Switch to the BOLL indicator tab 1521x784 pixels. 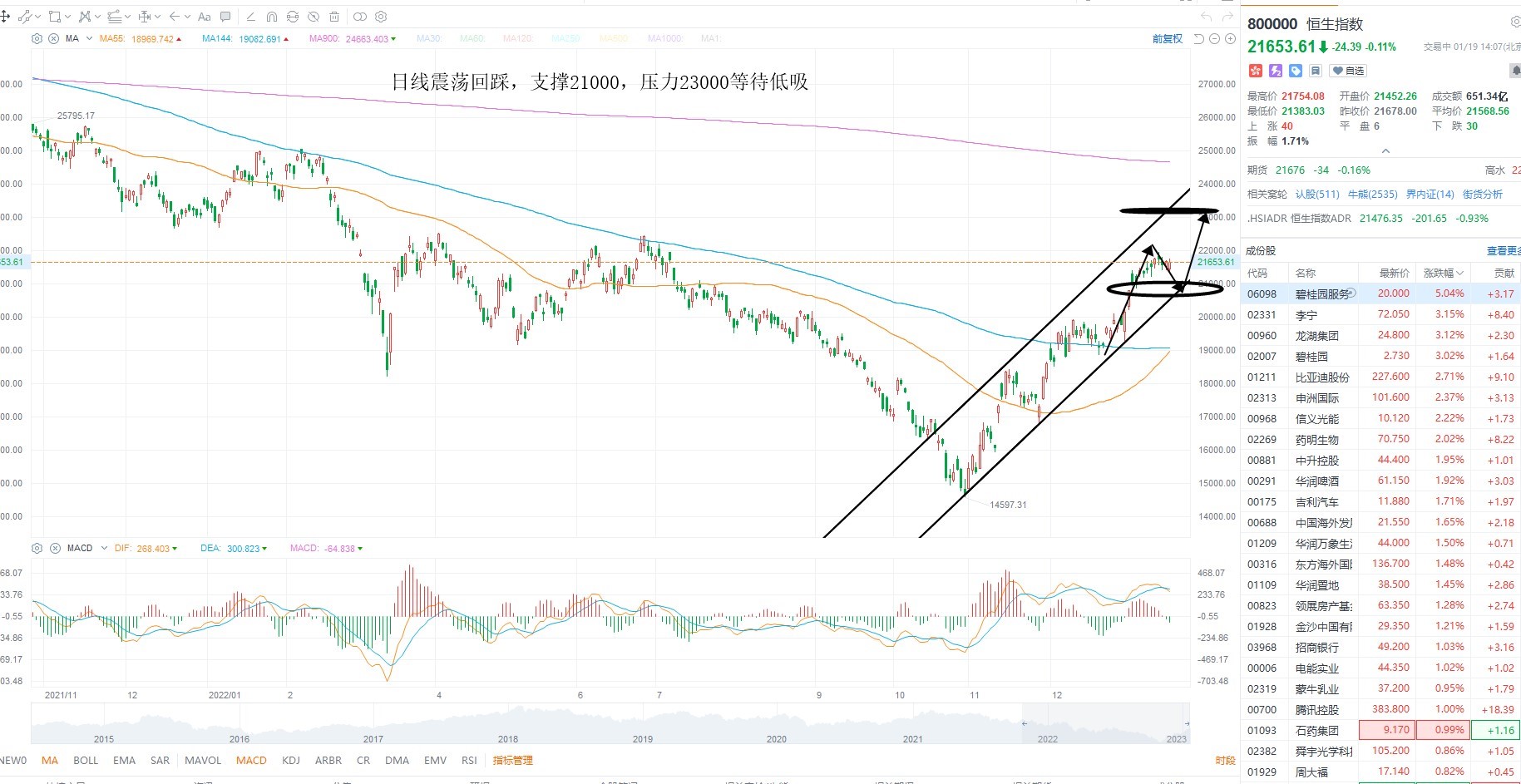tap(86, 761)
